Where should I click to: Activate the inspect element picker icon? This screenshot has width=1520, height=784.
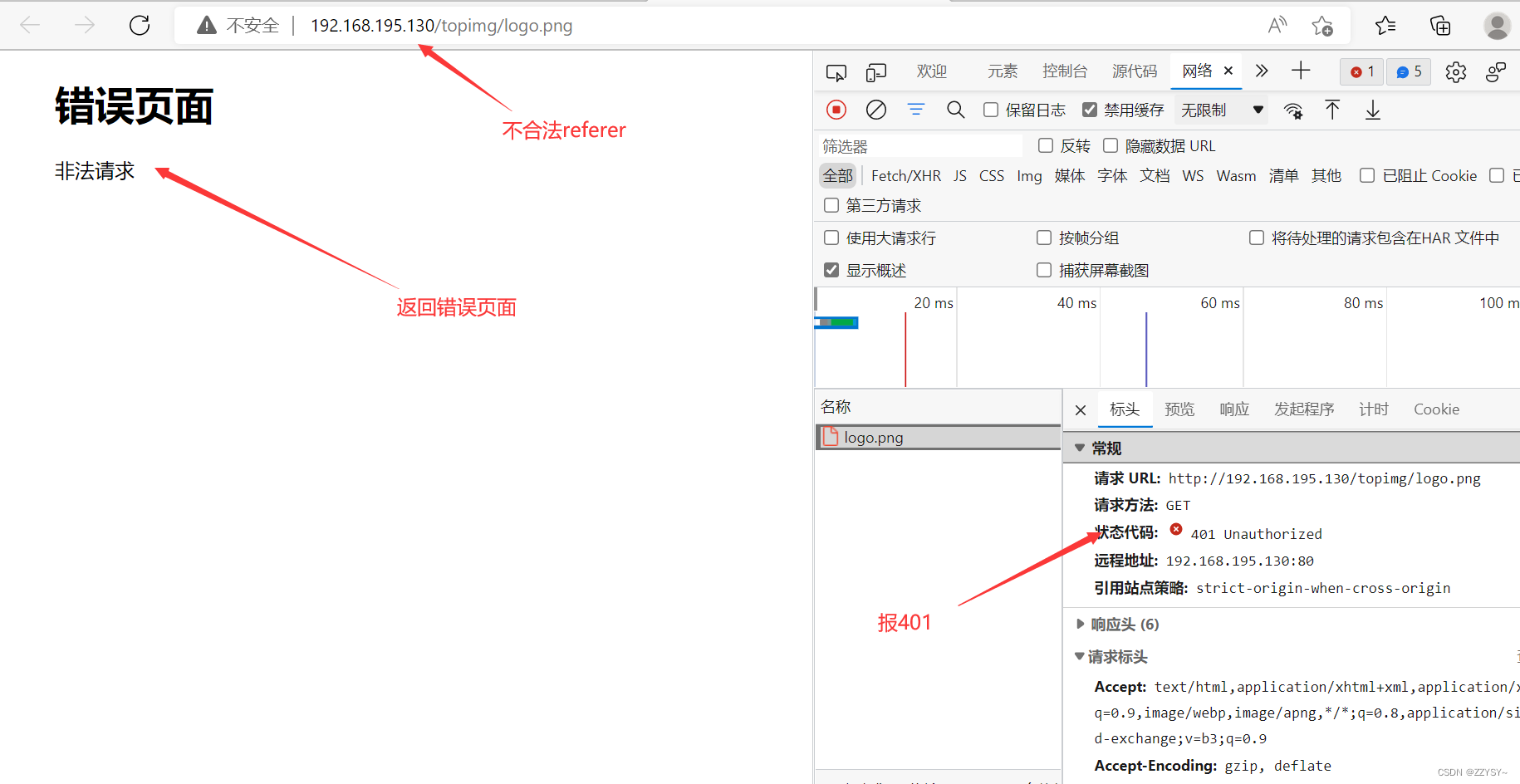[x=836, y=72]
